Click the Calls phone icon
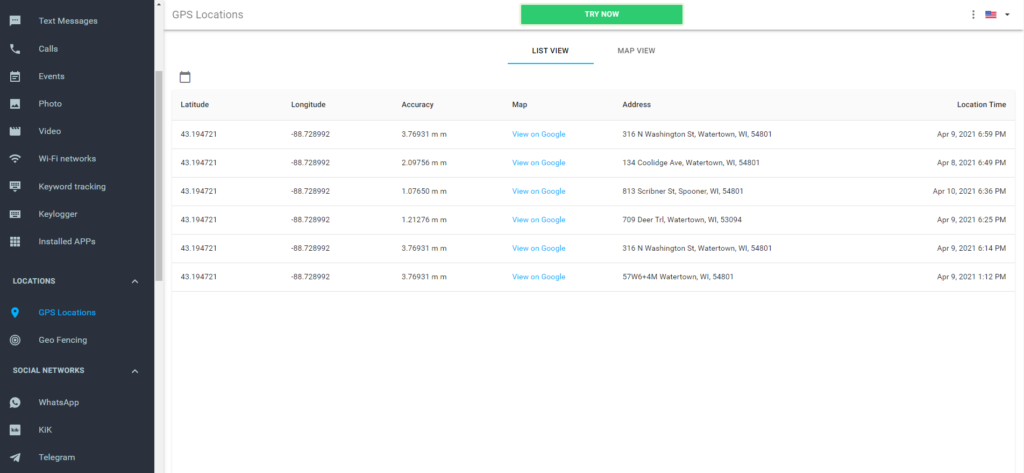 click(x=15, y=48)
